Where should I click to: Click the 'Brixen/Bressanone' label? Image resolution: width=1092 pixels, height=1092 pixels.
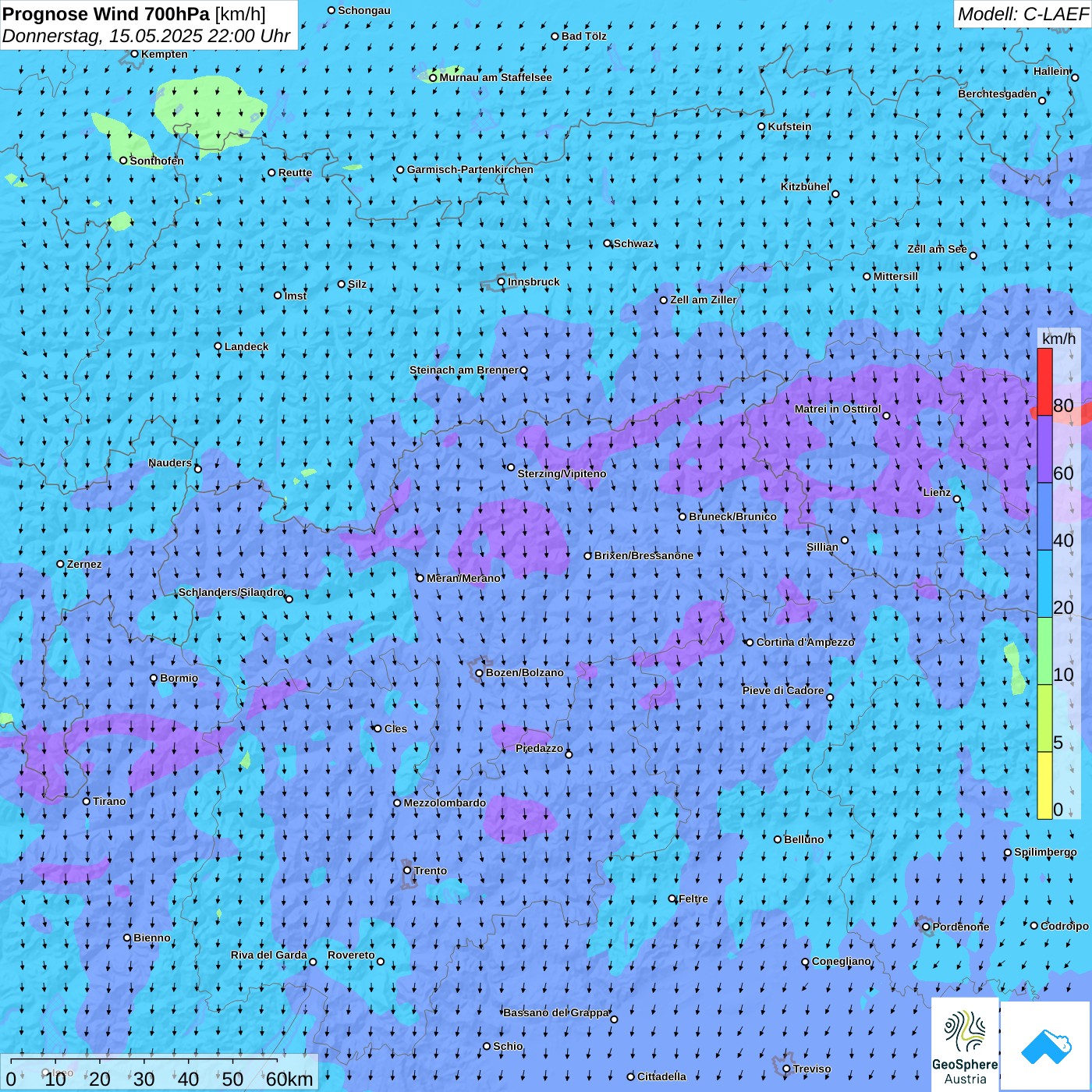pyautogui.click(x=643, y=555)
